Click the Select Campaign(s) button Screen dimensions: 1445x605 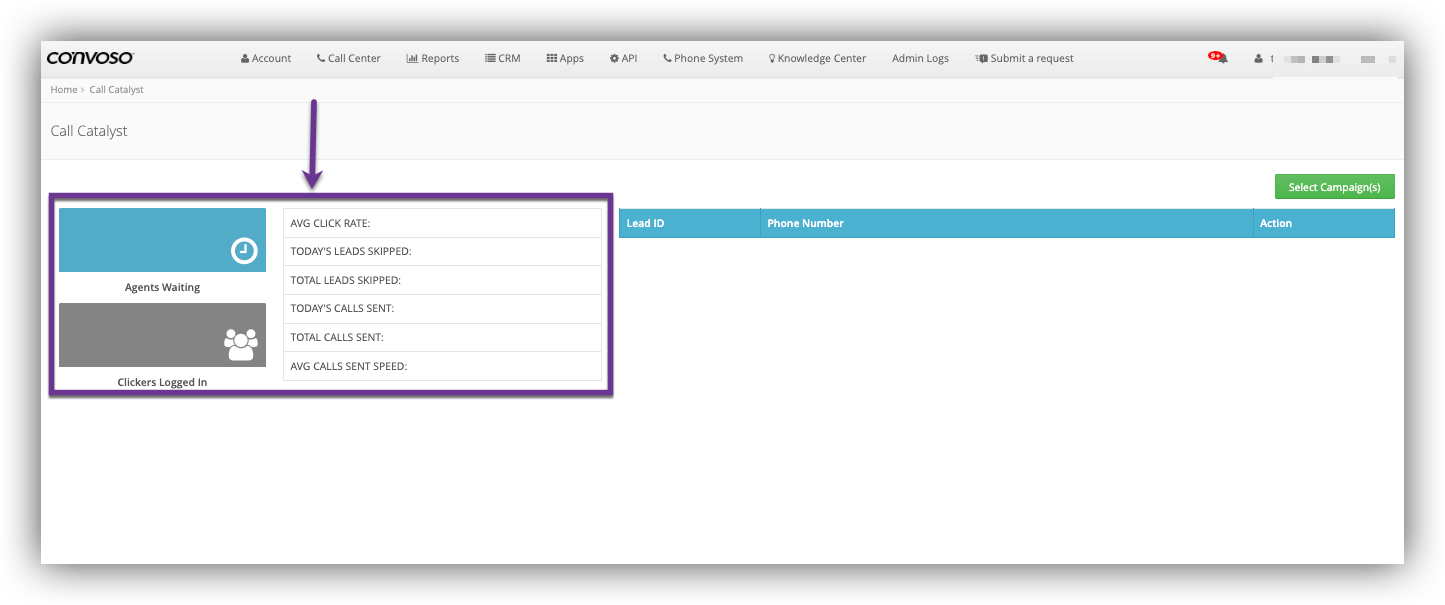tap(1334, 187)
